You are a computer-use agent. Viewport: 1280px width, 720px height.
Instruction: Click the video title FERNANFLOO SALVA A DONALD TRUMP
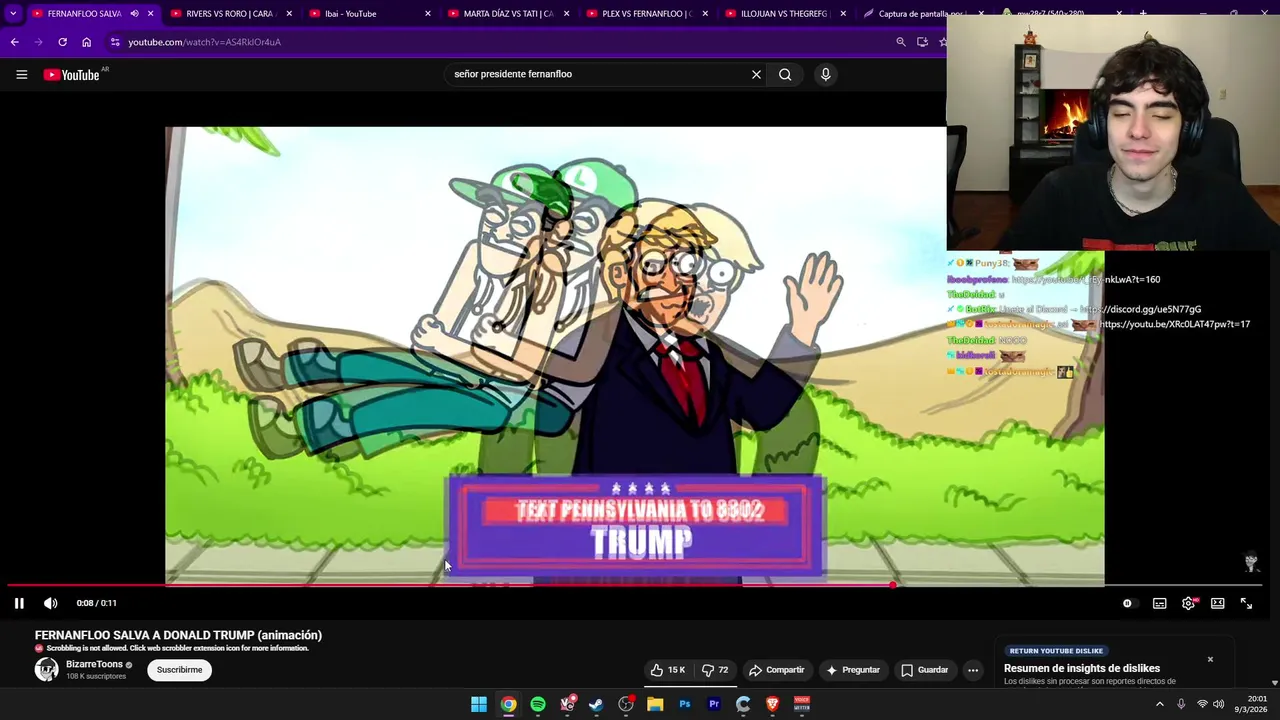point(178,635)
